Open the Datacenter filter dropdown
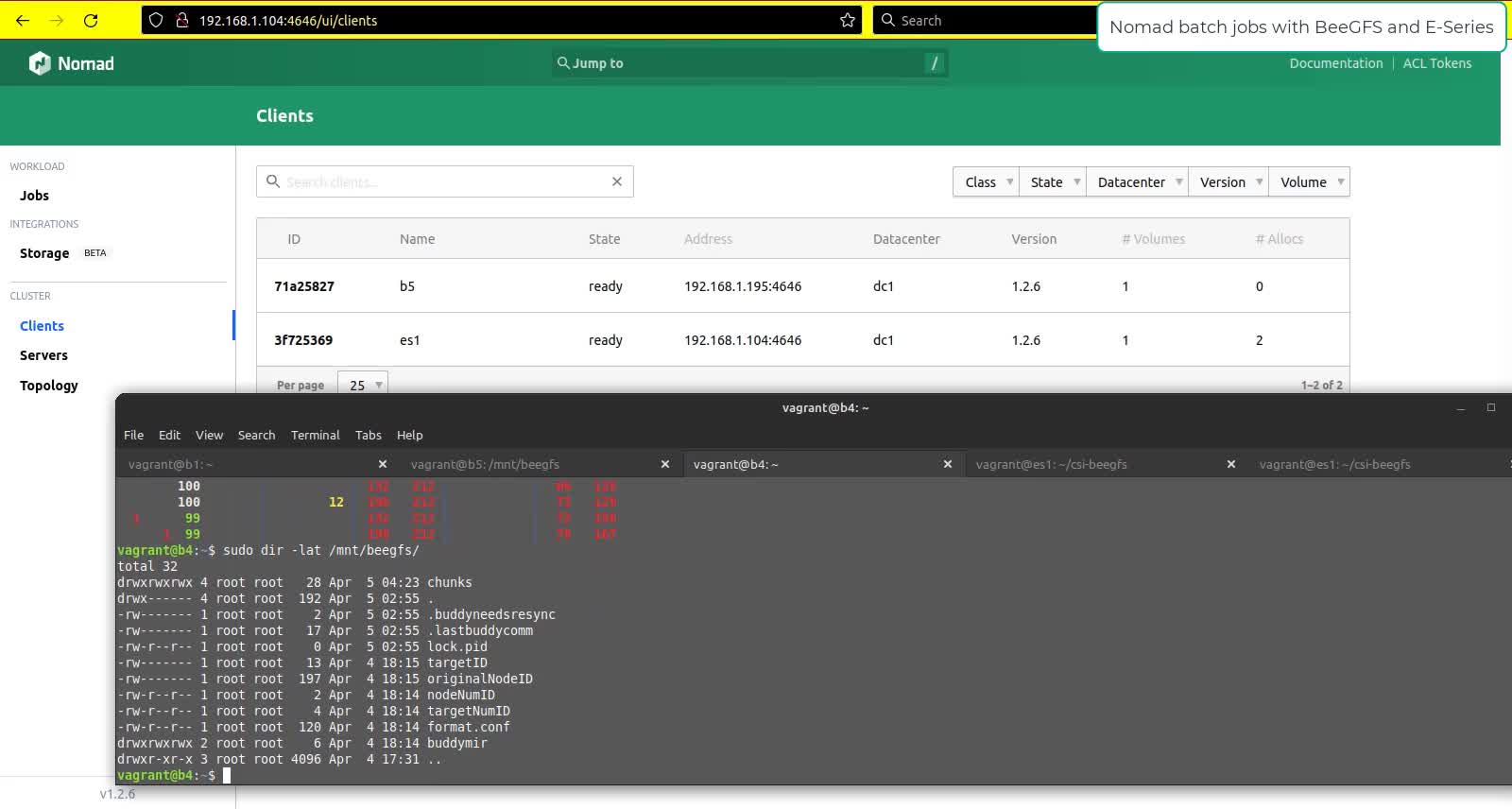Image resolution: width=1512 pixels, height=809 pixels. 1137,181
